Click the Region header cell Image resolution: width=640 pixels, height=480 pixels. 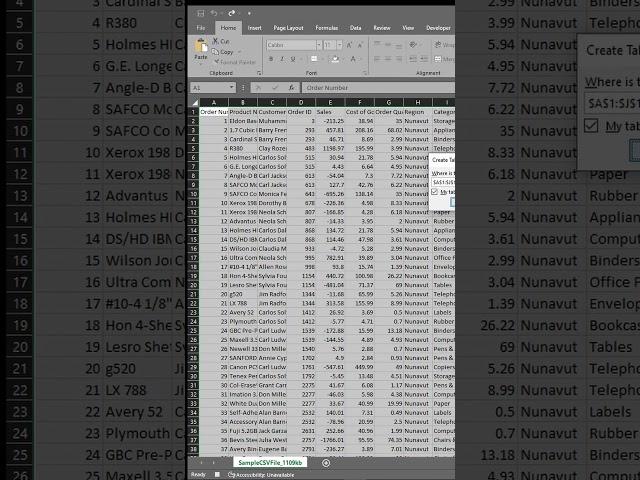pyautogui.click(x=418, y=112)
